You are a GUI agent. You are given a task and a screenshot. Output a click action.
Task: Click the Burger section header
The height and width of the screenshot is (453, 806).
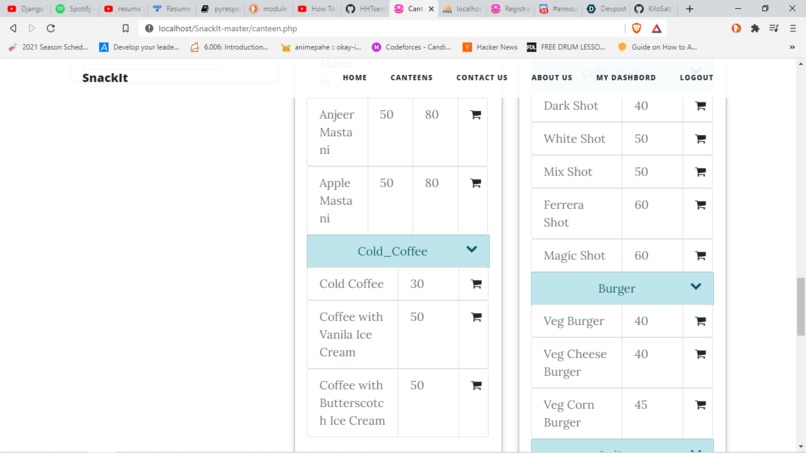click(622, 288)
